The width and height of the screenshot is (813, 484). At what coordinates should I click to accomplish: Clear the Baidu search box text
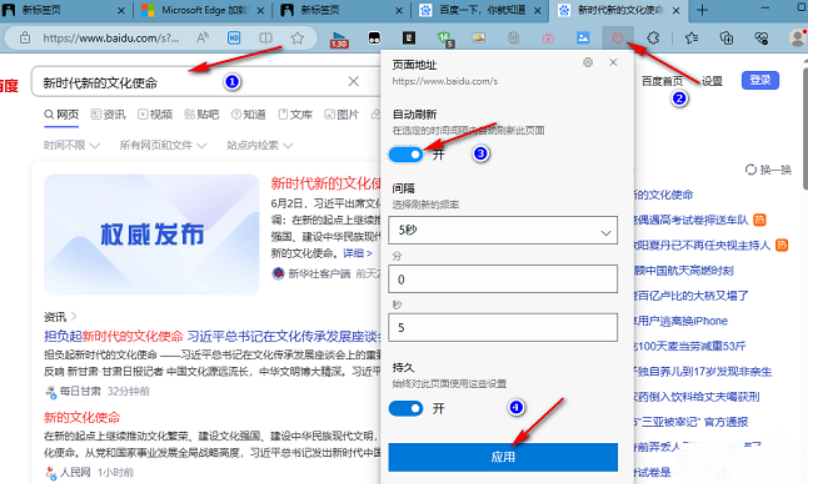[353, 81]
